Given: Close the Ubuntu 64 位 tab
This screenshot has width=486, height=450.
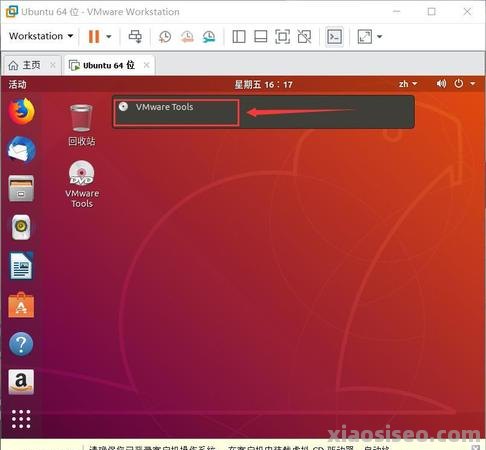Looking at the screenshot, I should tap(146, 65).
